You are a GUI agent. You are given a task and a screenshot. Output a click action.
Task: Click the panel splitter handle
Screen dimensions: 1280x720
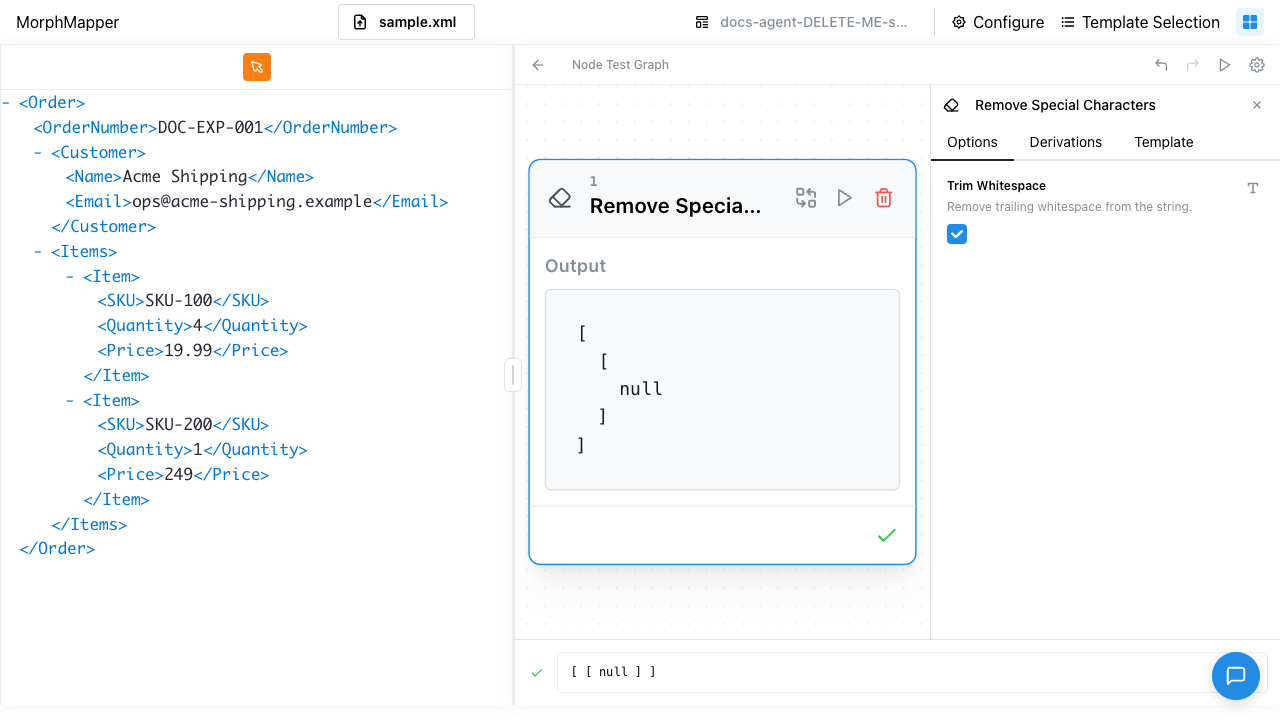(513, 375)
